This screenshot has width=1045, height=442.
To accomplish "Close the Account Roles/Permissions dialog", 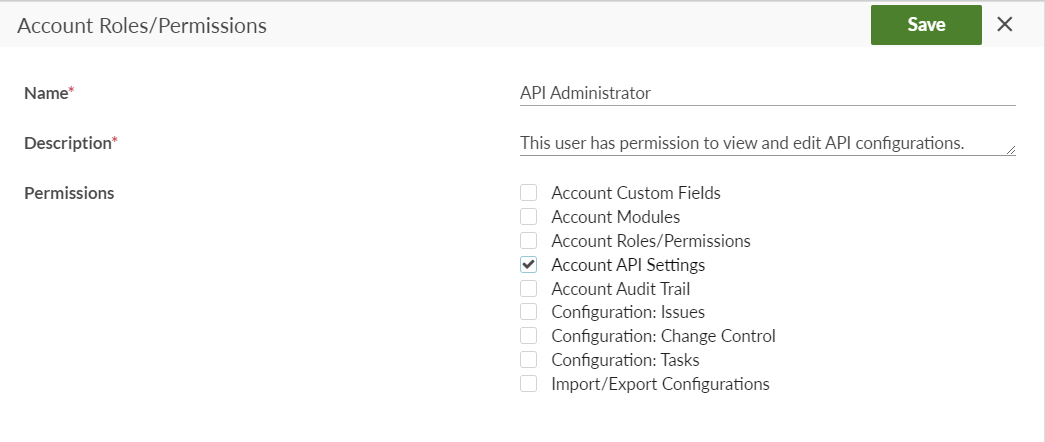I will pos(1004,25).
